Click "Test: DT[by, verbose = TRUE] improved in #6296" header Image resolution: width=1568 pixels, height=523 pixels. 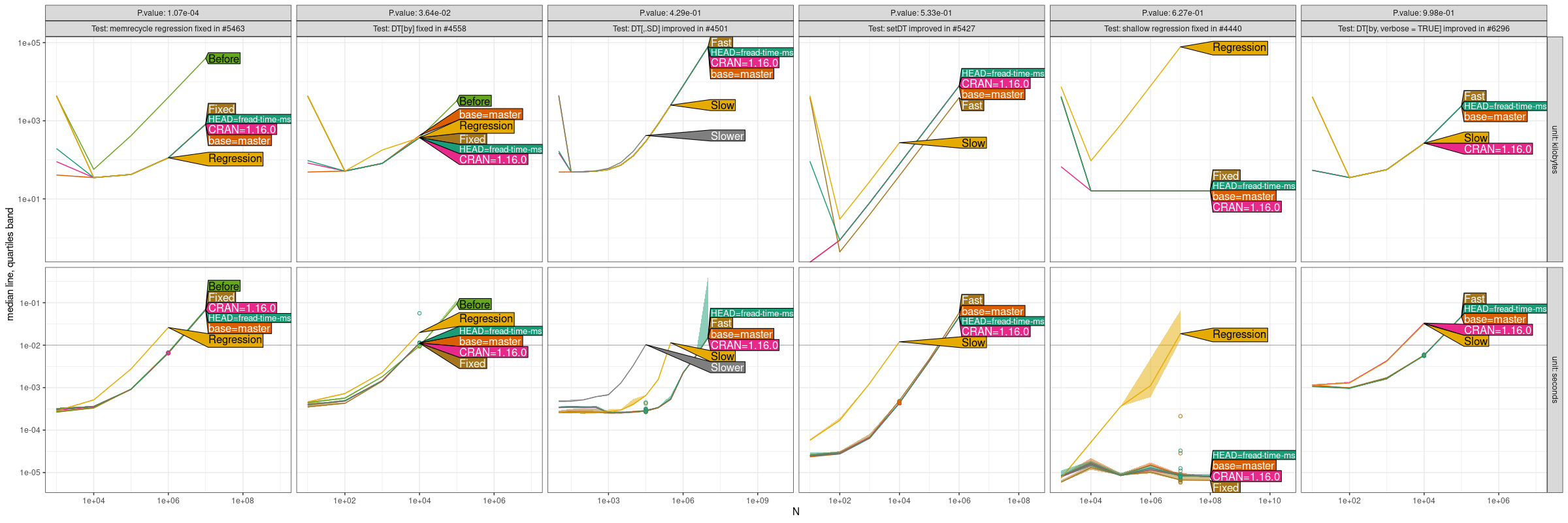1424,29
